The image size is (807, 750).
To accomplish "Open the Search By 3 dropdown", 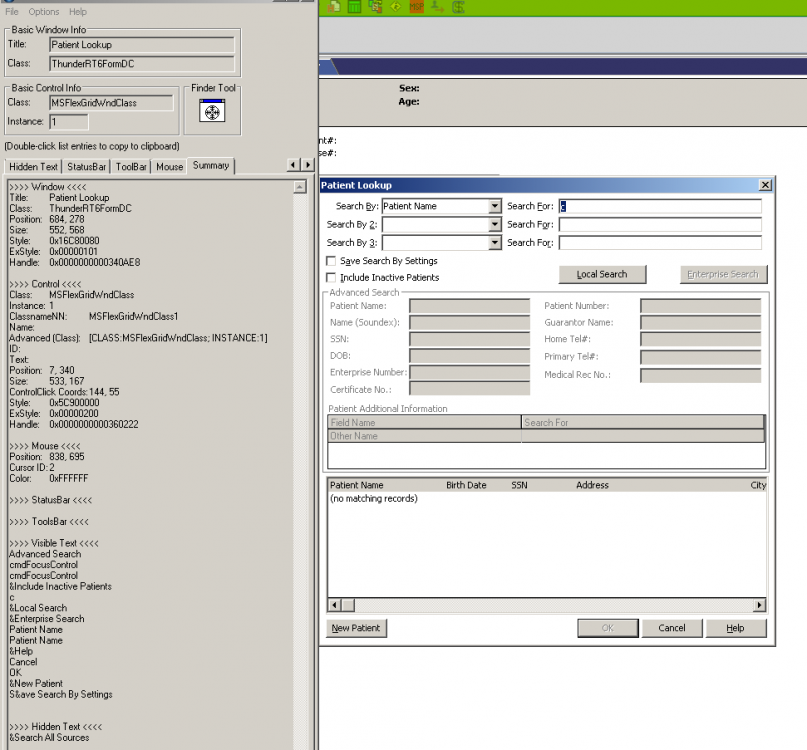I will (498, 242).
